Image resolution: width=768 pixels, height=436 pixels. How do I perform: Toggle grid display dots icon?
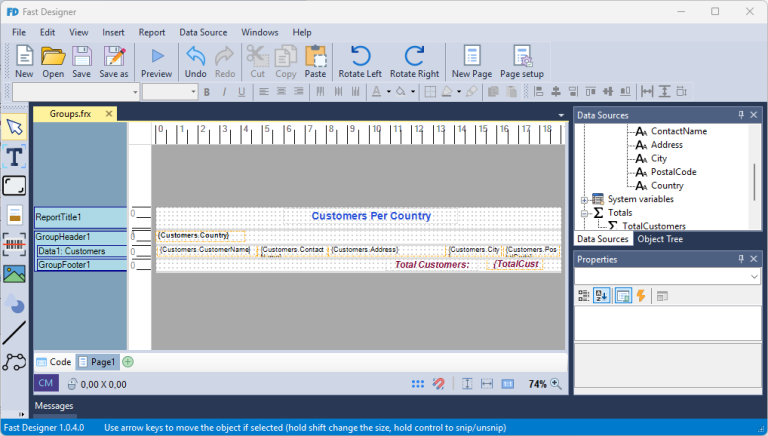418,384
